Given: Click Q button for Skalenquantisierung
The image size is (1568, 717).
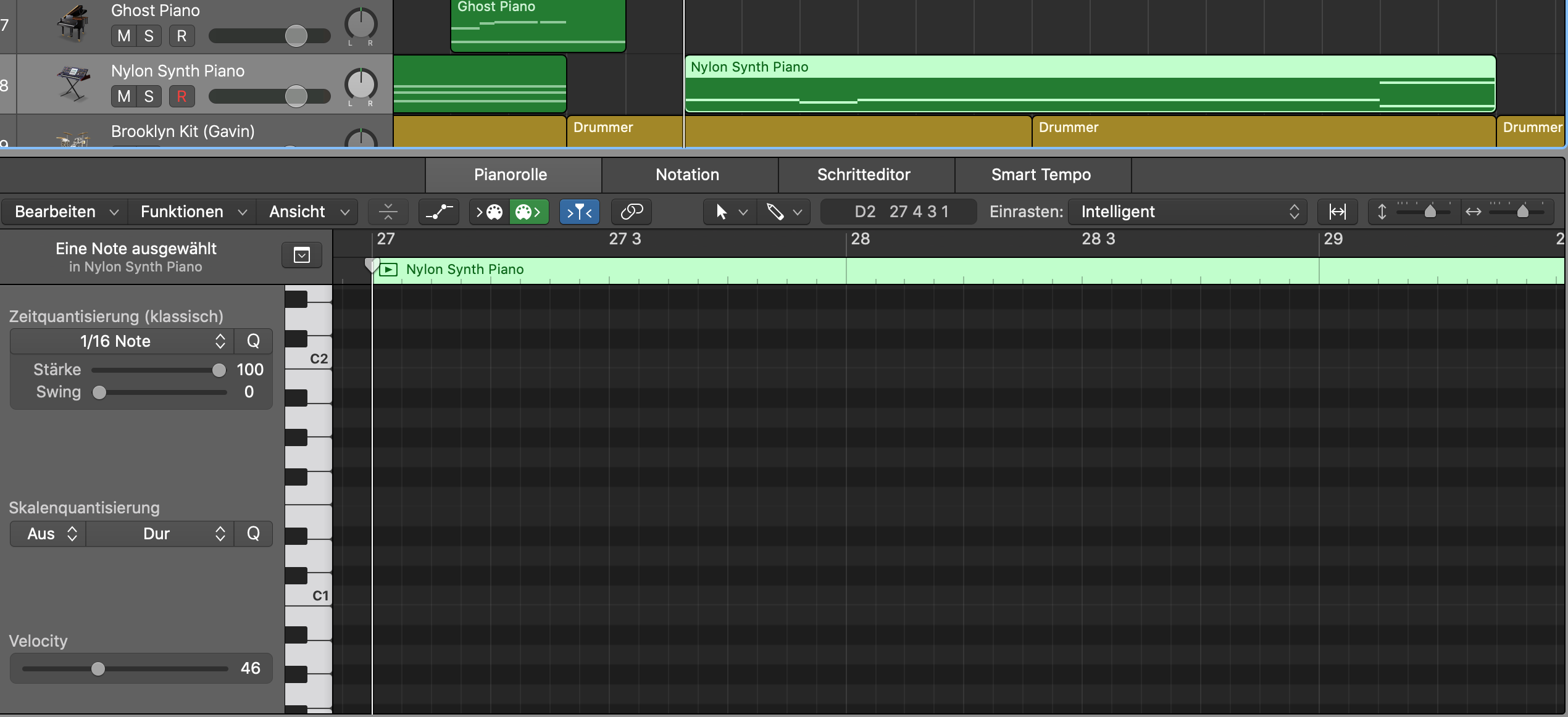Looking at the screenshot, I should coord(253,534).
